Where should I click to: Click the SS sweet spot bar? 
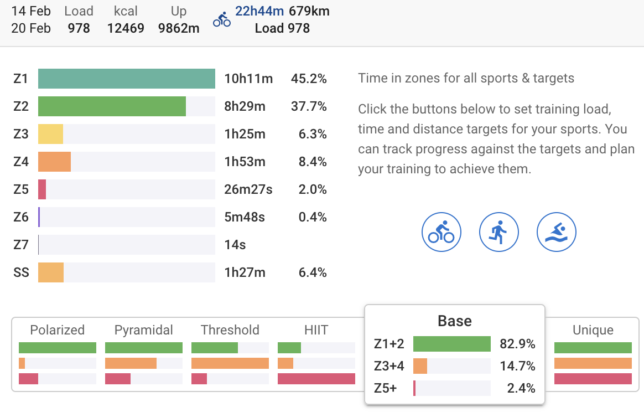(51, 272)
